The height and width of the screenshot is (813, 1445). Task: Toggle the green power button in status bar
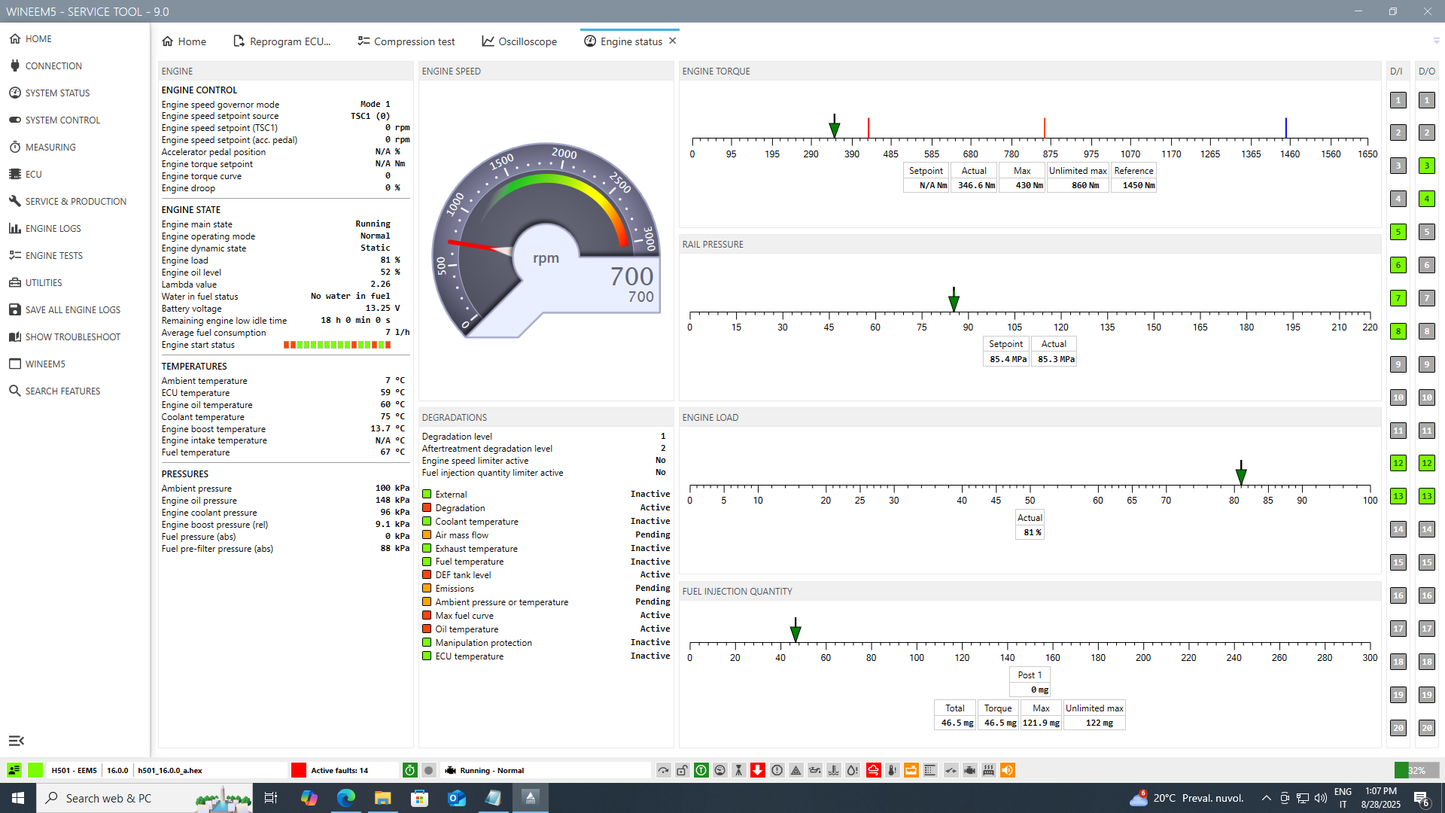410,770
